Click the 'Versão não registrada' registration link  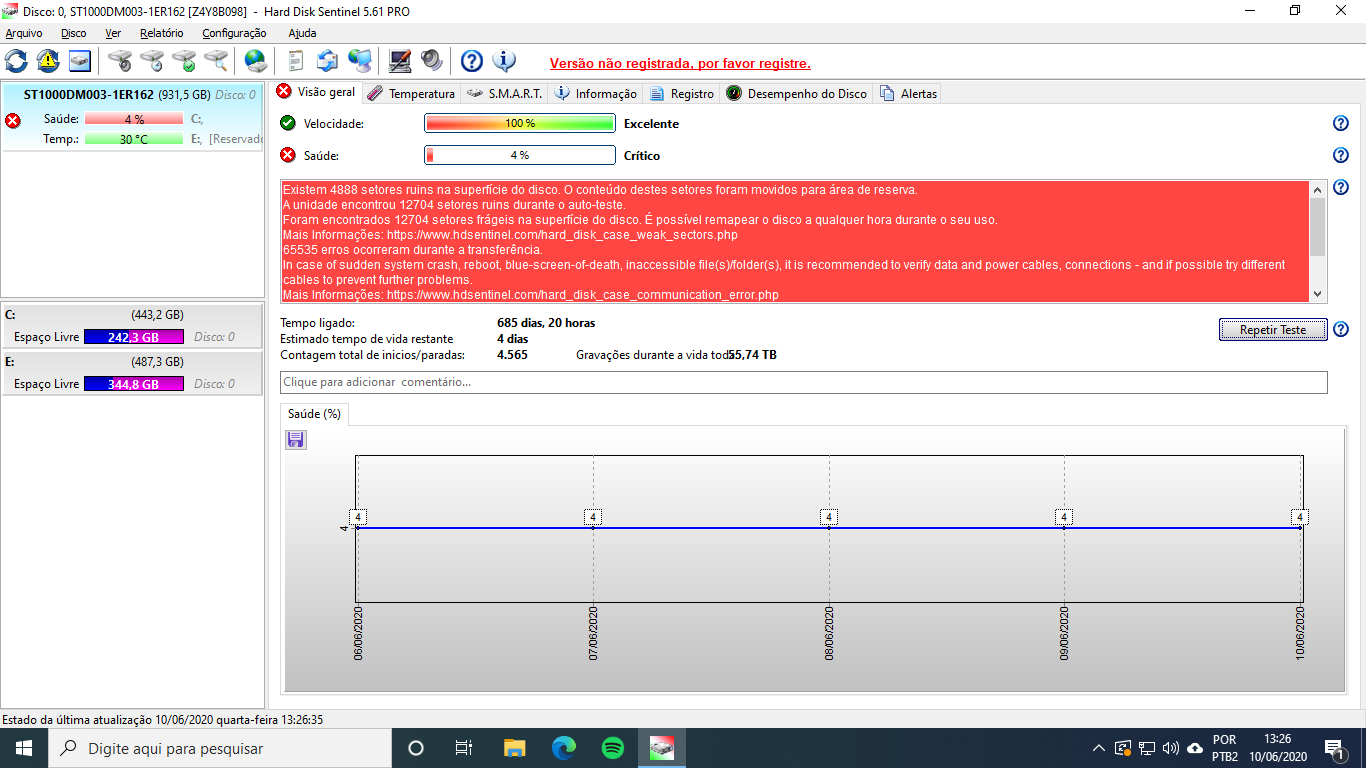[x=680, y=63]
